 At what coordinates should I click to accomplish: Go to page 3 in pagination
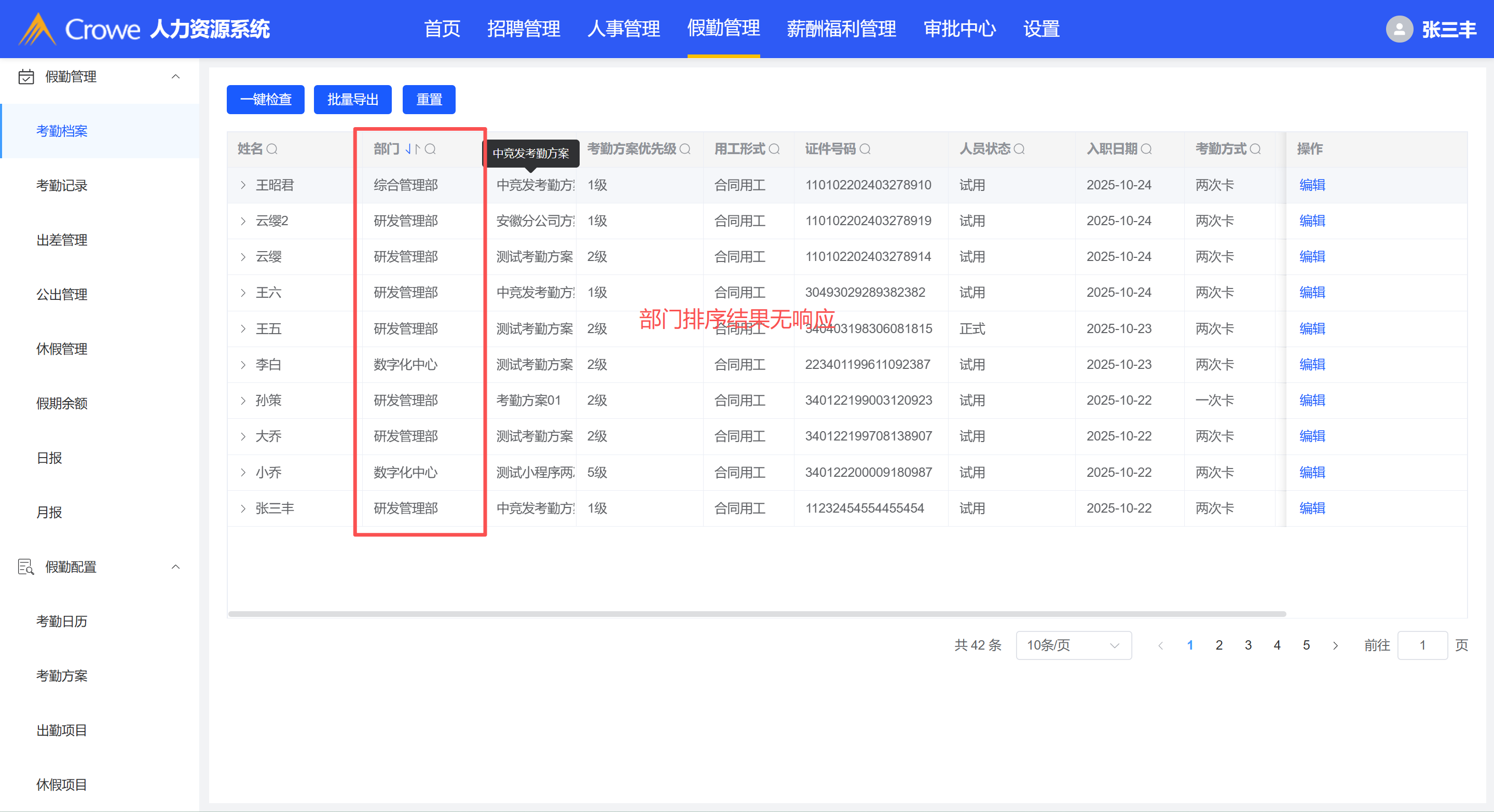1248,645
